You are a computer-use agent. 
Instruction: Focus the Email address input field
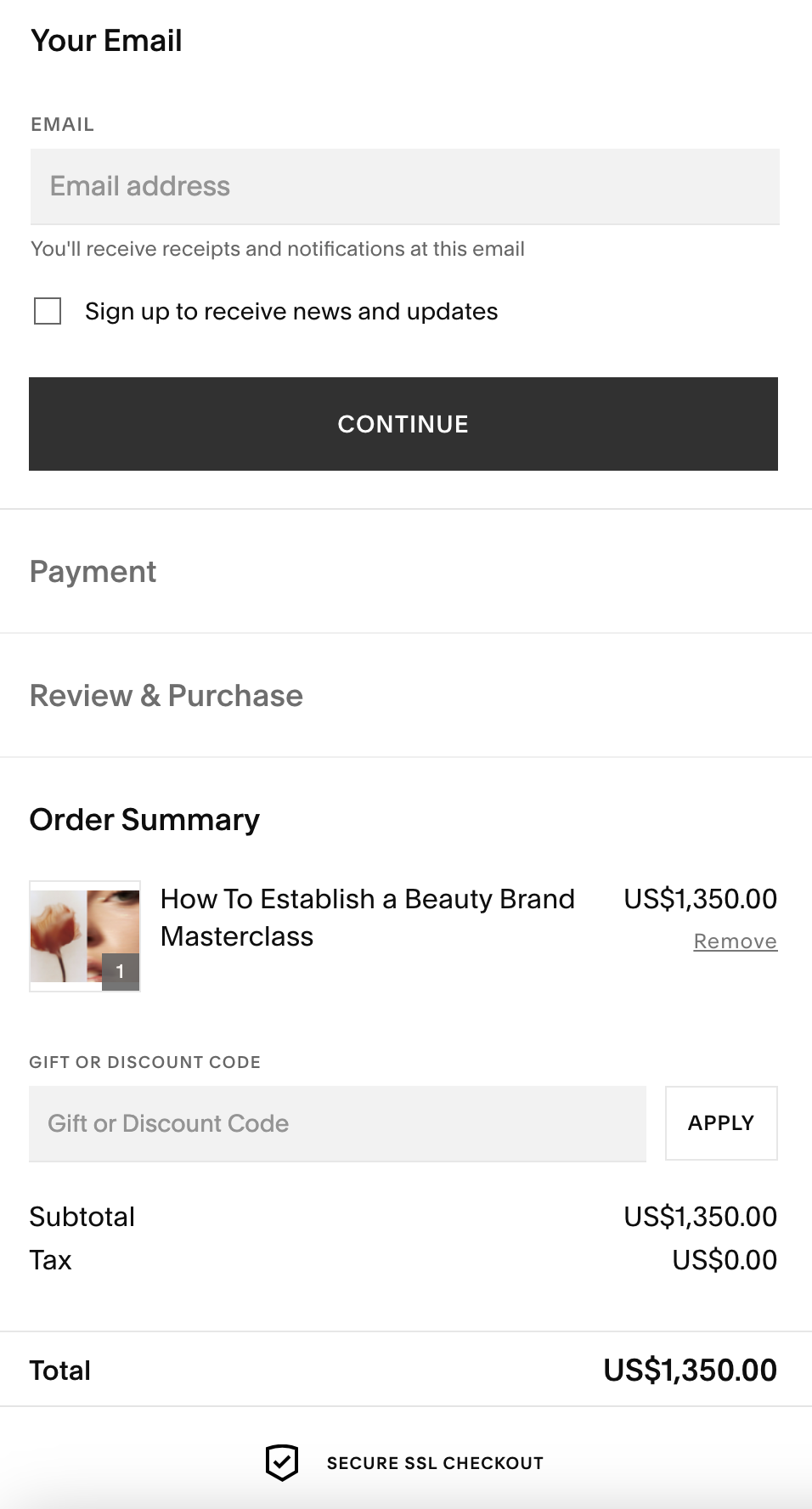pos(405,186)
